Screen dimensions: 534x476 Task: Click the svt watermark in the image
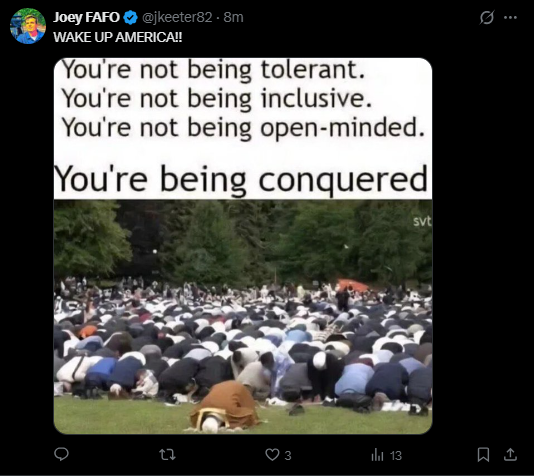[x=422, y=221]
